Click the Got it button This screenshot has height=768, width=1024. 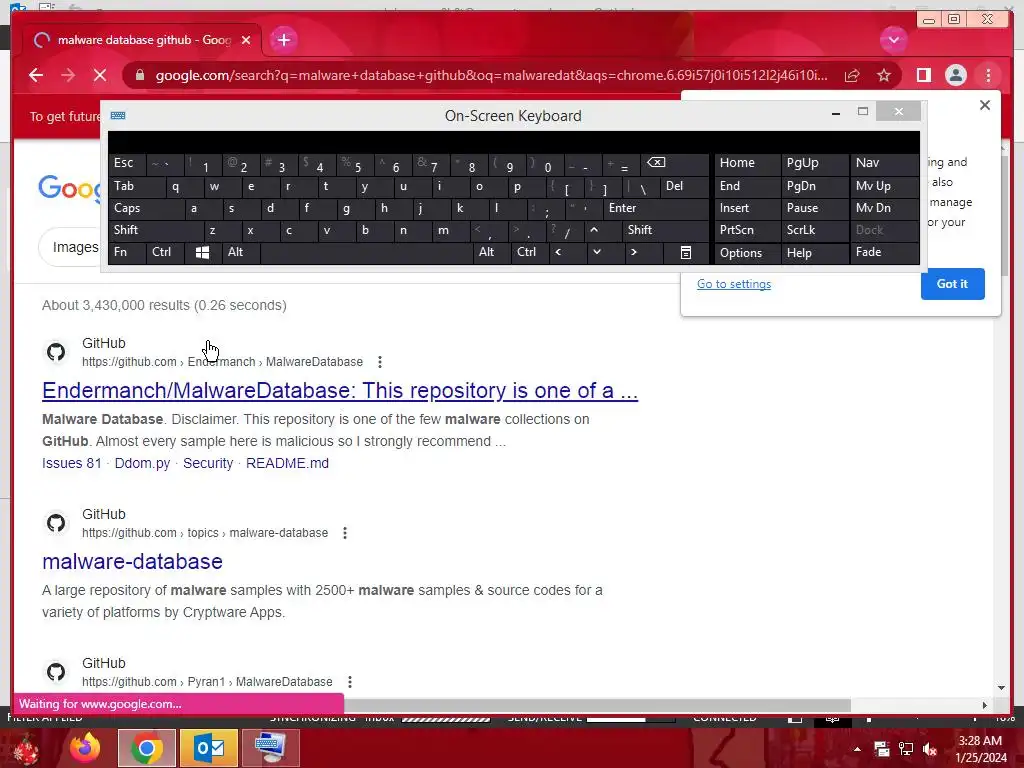[x=952, y=284]
